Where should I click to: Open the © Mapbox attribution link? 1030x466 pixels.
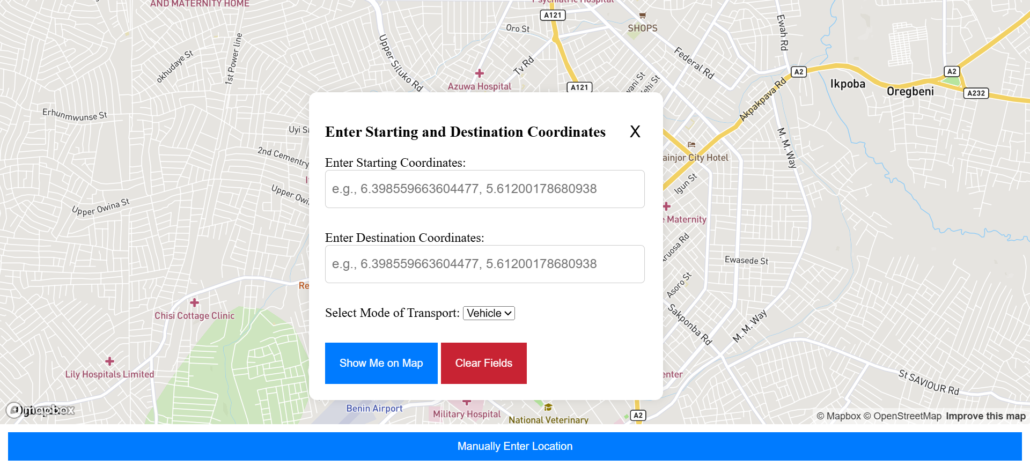click(x=838, y=416)
